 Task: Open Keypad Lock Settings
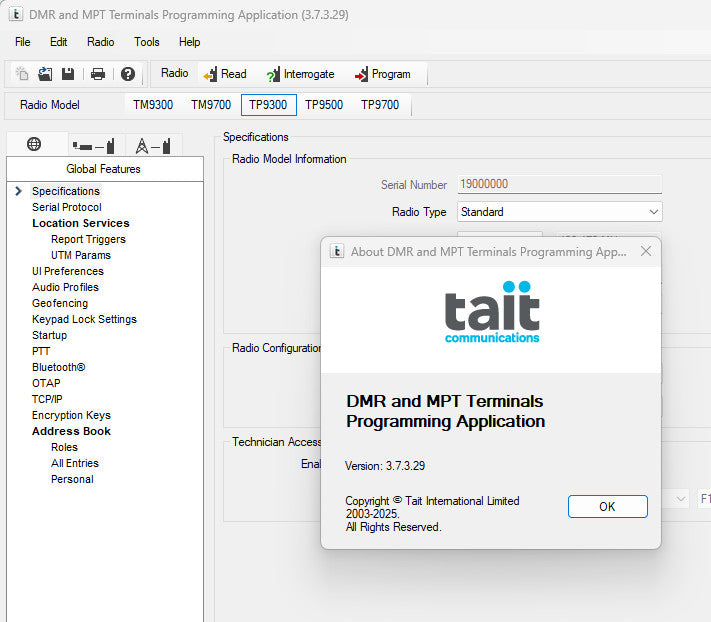coord(84,319)
